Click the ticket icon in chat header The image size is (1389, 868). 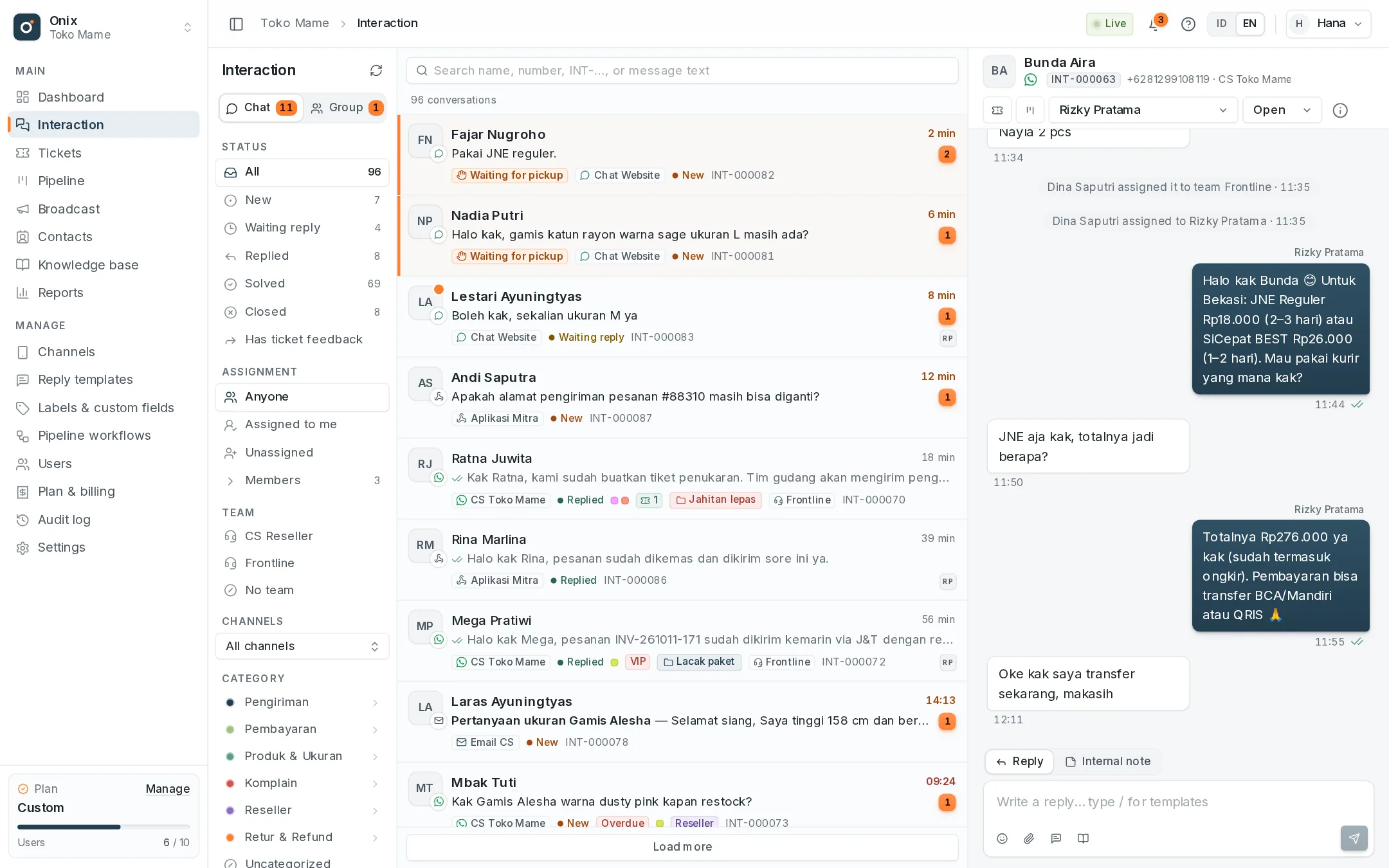[x=997, y=110]
